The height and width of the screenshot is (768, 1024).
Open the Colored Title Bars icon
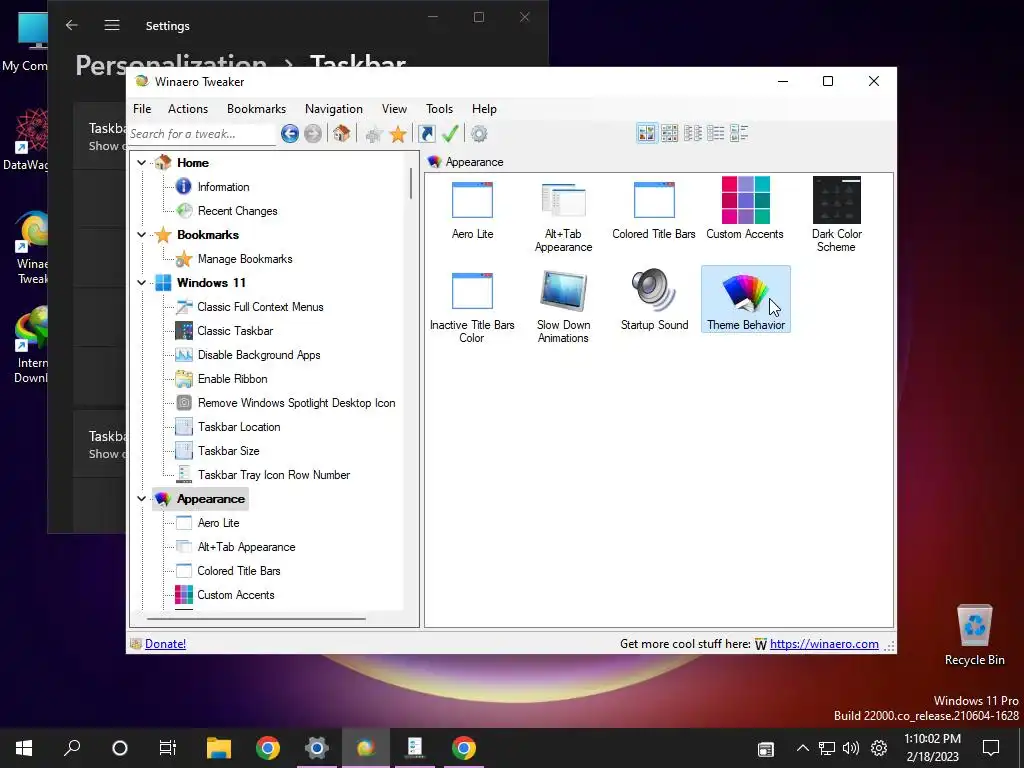(654, 209)
